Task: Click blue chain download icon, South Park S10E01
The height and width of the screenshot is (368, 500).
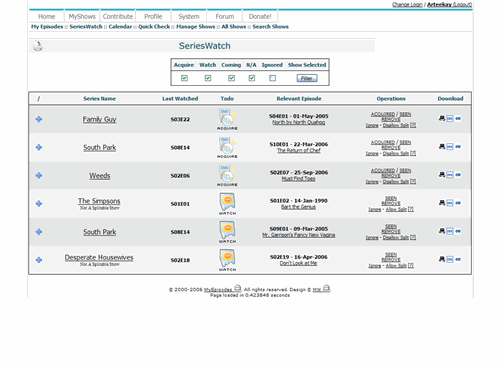Action: 458,146
